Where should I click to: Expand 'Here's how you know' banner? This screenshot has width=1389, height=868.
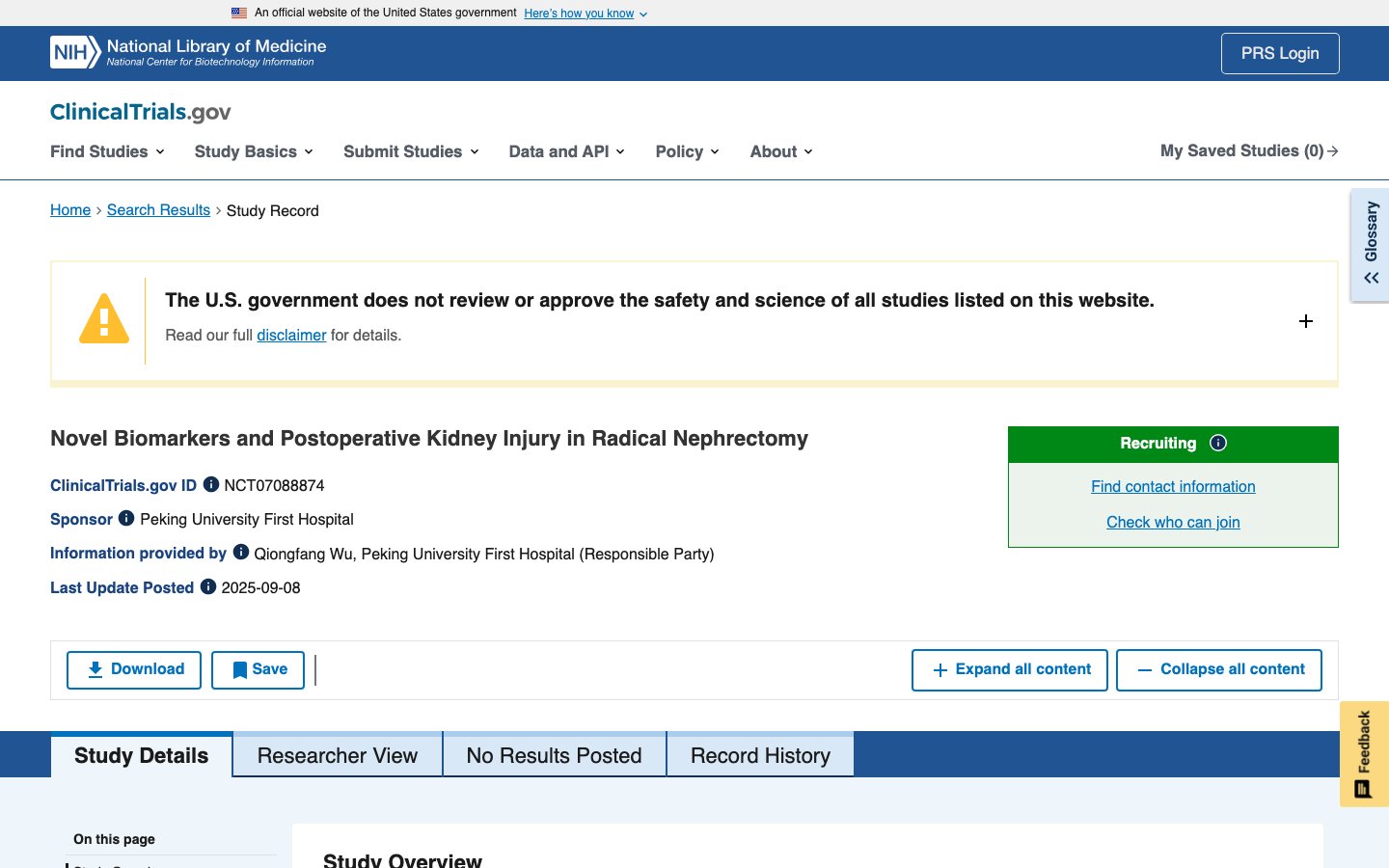tap(586, 14)
